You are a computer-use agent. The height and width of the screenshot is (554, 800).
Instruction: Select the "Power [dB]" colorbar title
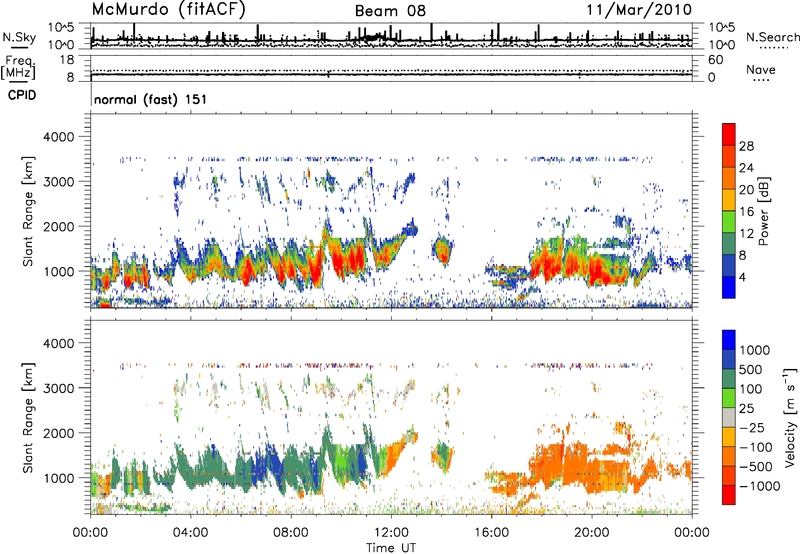point(764,211)
